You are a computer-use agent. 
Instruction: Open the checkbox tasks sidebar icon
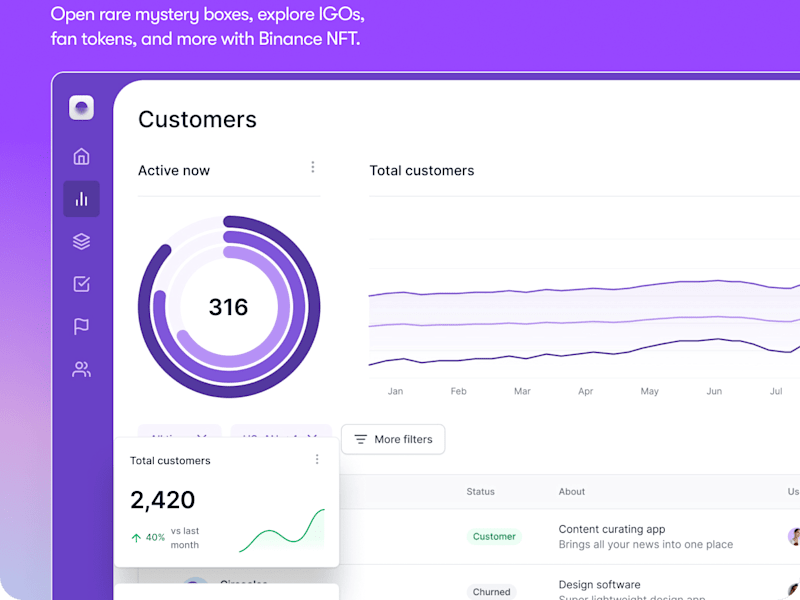(81, 284)
